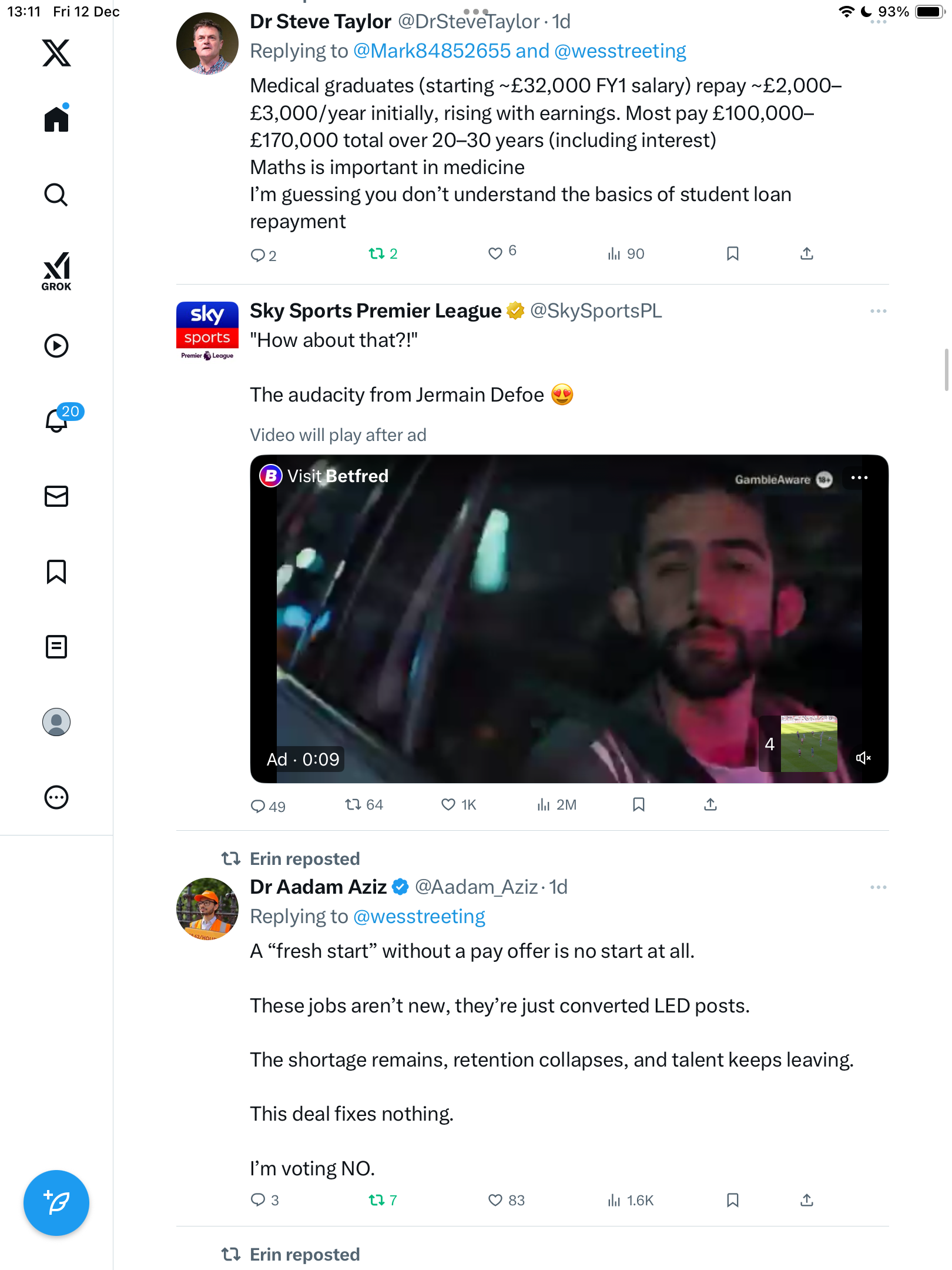
Task: Open Grok from the sidebar
Action: click(56, 271)
